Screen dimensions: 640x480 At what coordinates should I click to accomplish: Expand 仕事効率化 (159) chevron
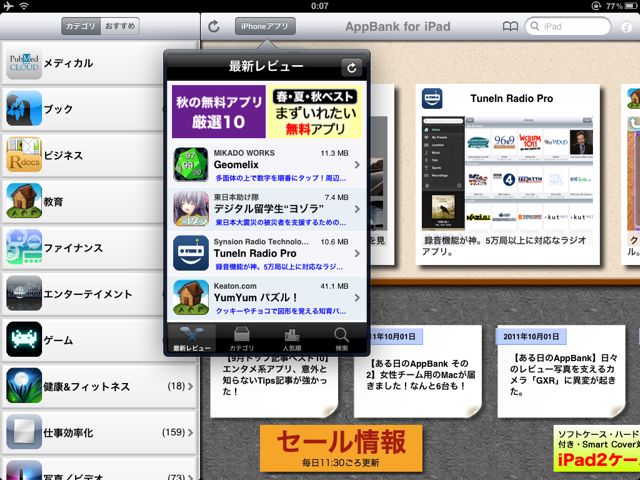coord(191,432)
